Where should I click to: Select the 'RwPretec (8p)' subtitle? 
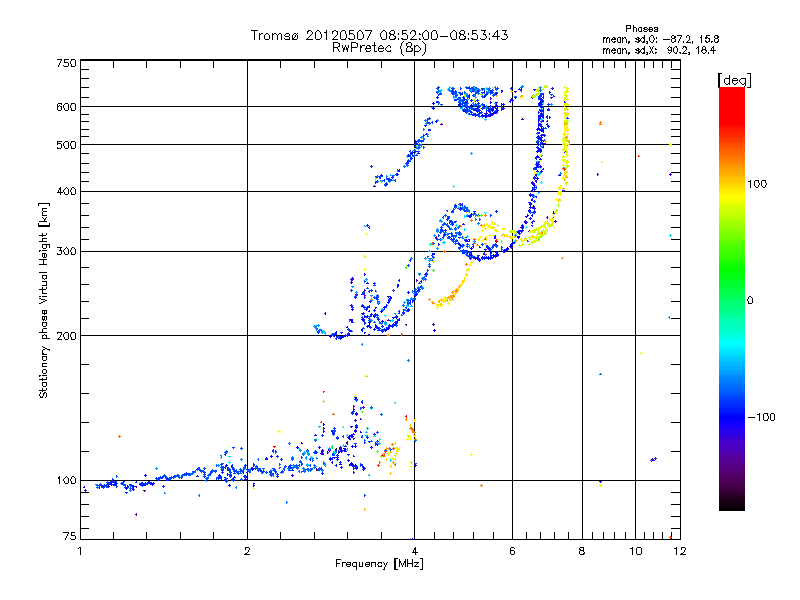click(379, 48)
